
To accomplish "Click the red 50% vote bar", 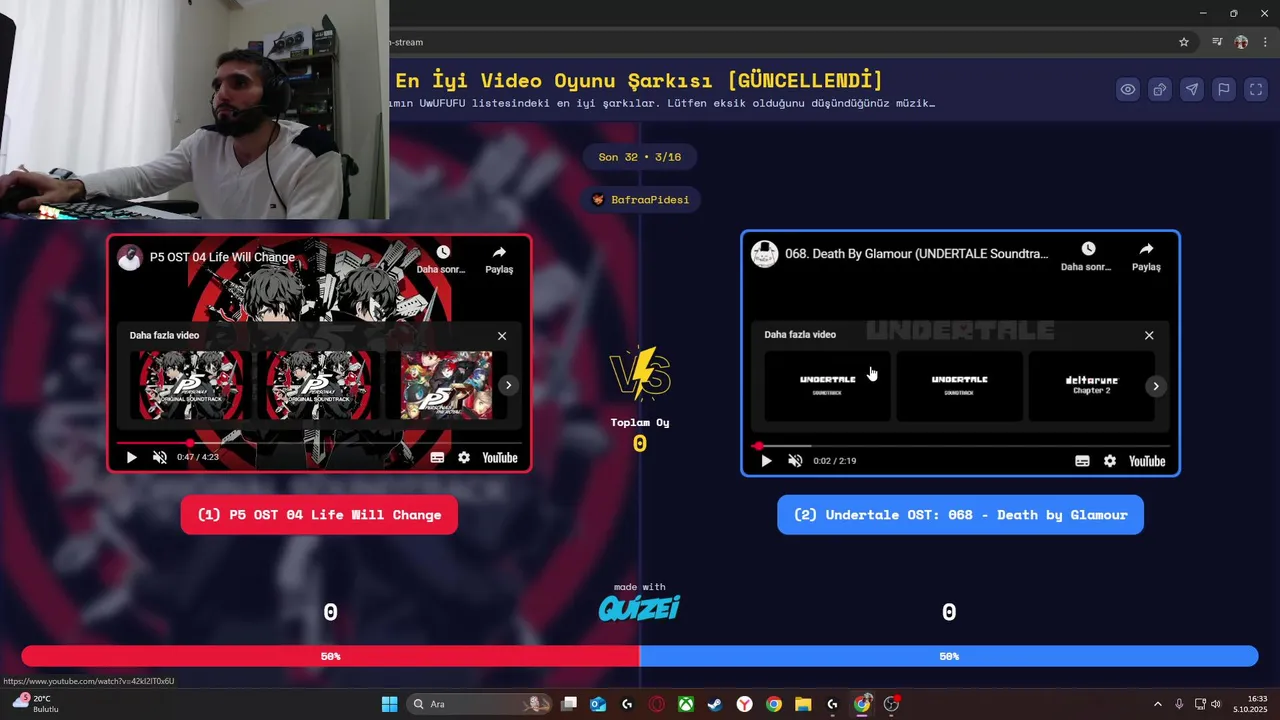I will (330, 656).
